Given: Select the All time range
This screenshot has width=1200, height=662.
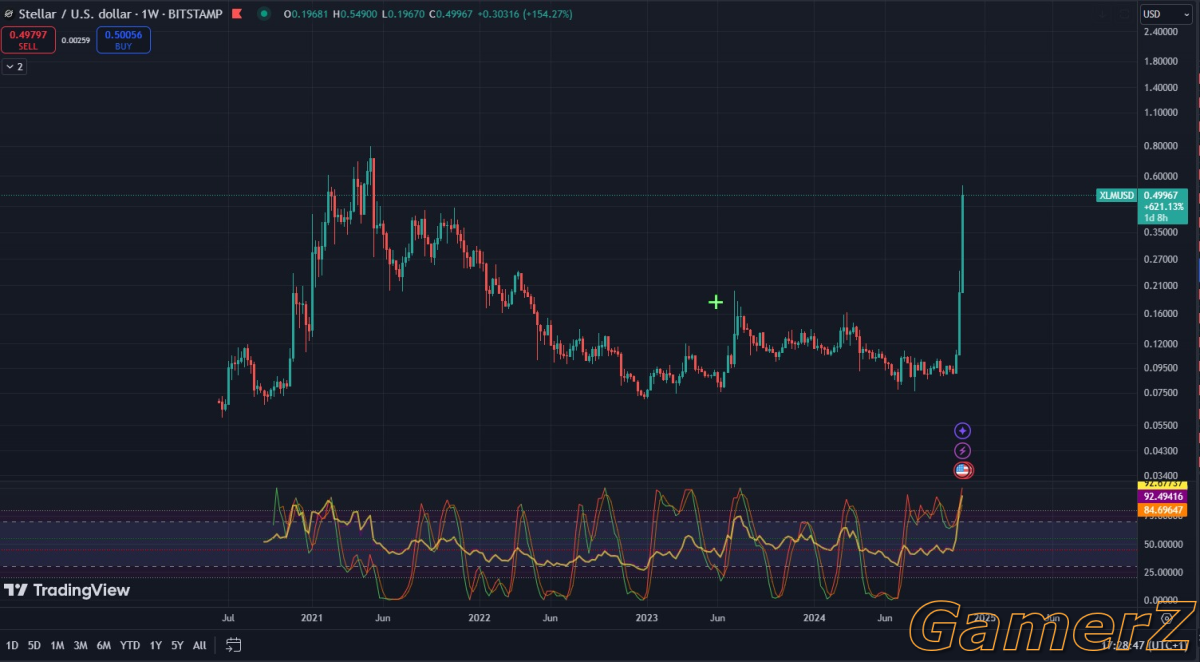Looking at the screenshot, I should click(x=200, y=645).
